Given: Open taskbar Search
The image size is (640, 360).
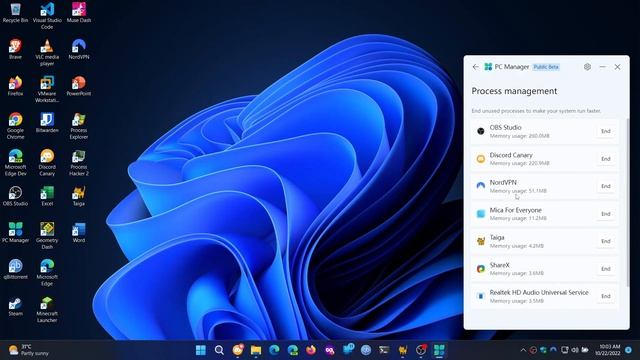Looking at the screenshot, I should (219, 350).
